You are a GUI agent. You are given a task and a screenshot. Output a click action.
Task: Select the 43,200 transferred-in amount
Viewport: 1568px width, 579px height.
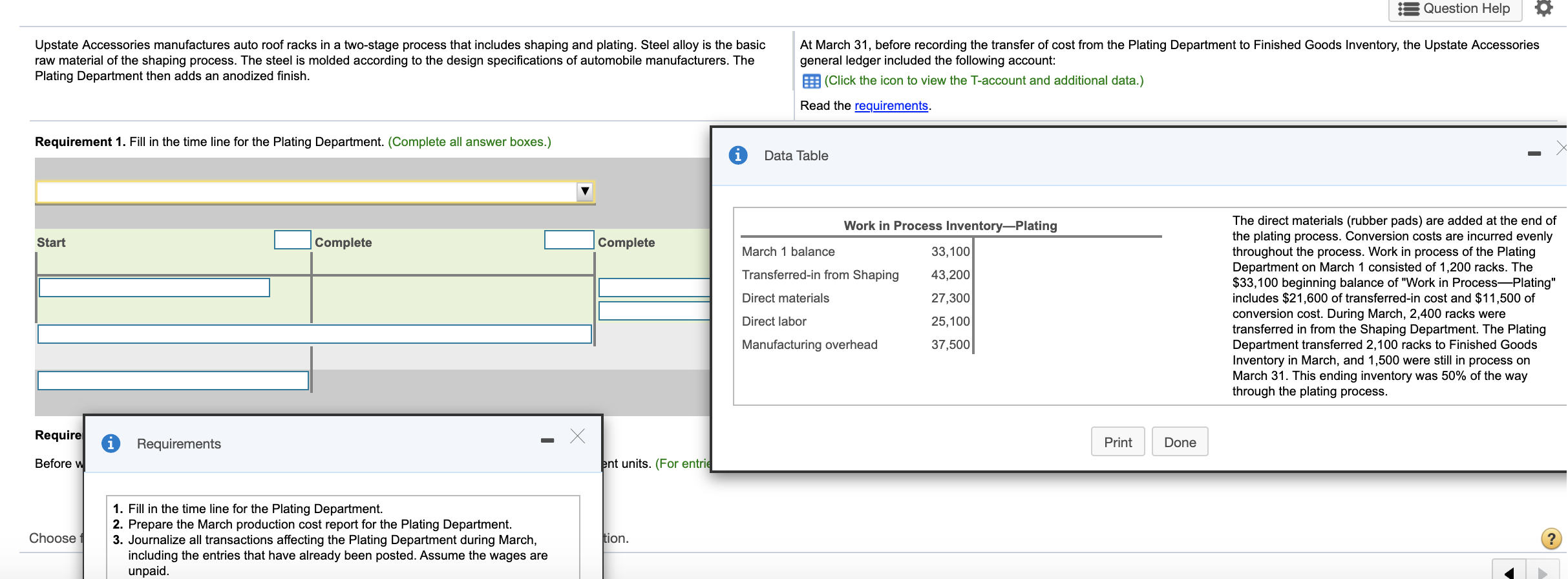coord(950,275)
